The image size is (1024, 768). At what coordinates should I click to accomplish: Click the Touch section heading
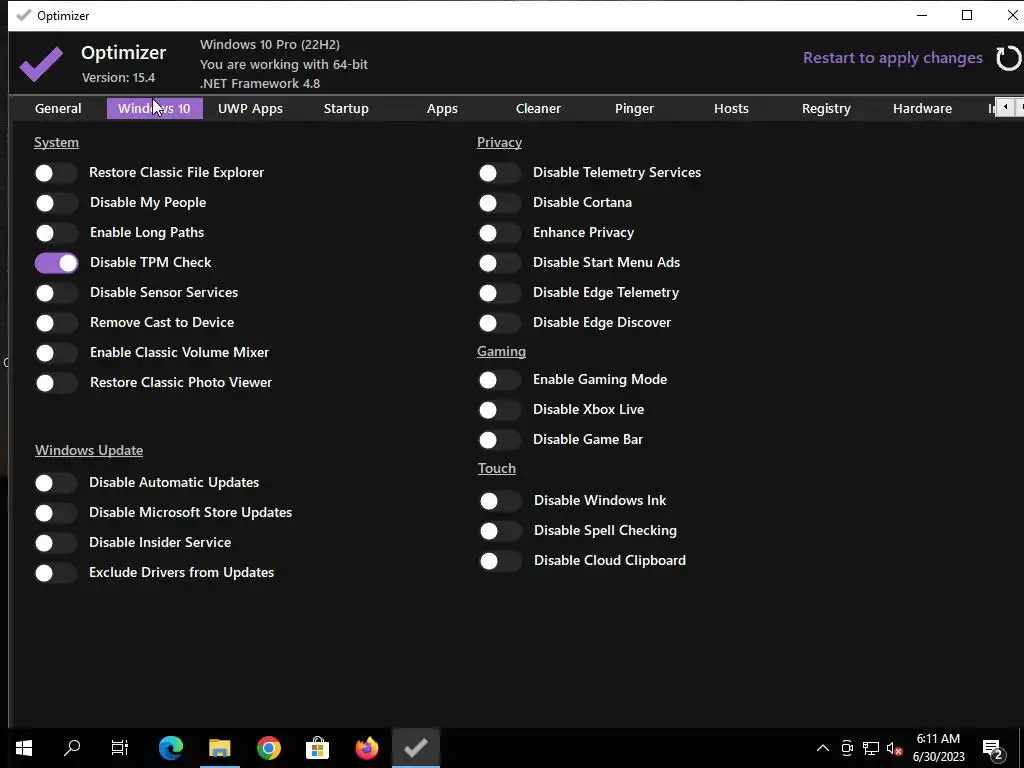(496, 468)
